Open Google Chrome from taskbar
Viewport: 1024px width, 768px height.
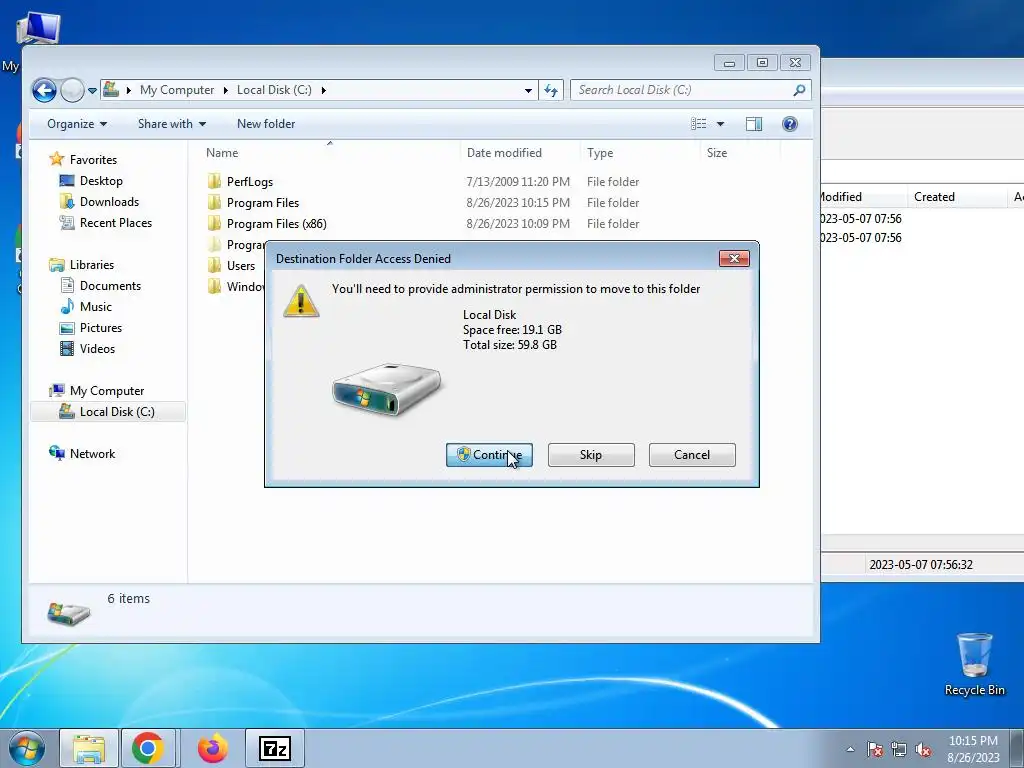click(x=148, y=749)
